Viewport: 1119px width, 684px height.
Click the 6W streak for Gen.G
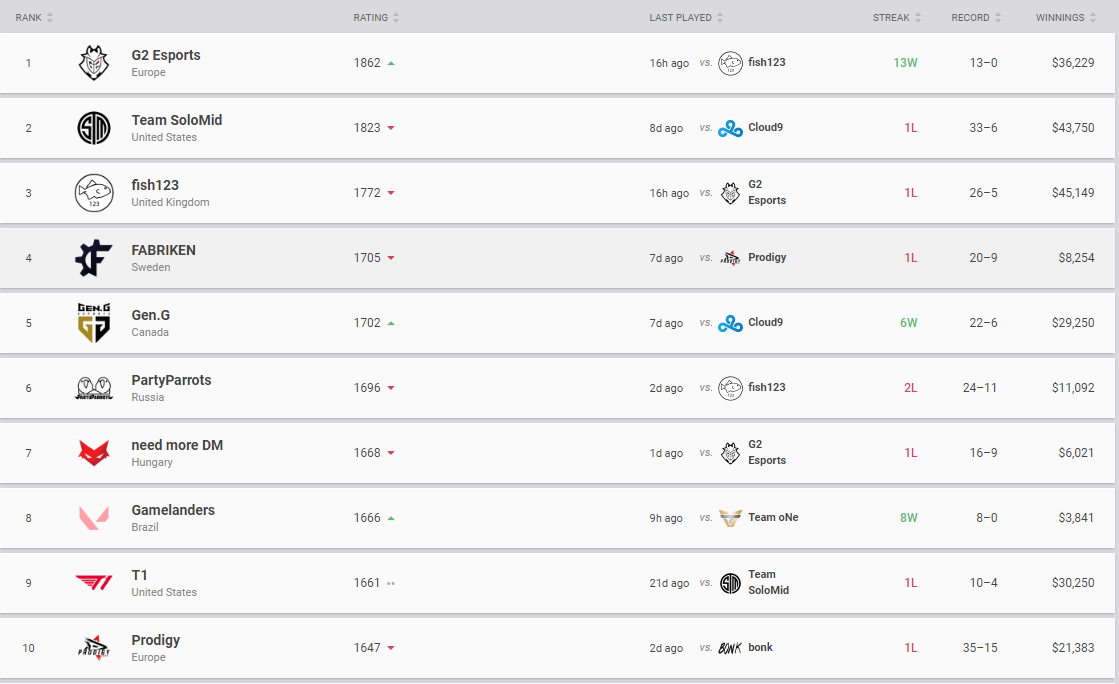pos(908,323)
